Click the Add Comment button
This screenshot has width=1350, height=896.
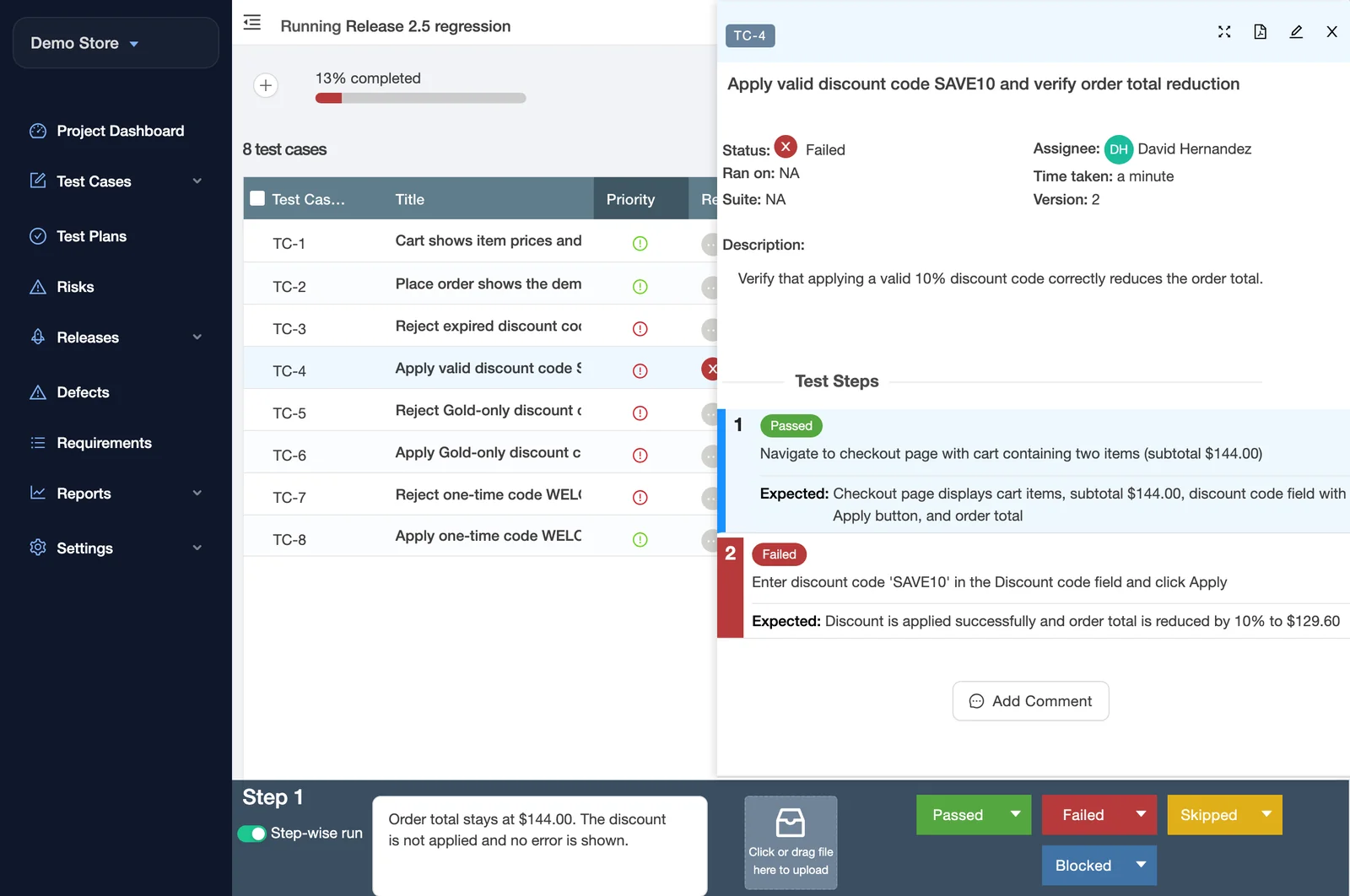pos(1030,701)
